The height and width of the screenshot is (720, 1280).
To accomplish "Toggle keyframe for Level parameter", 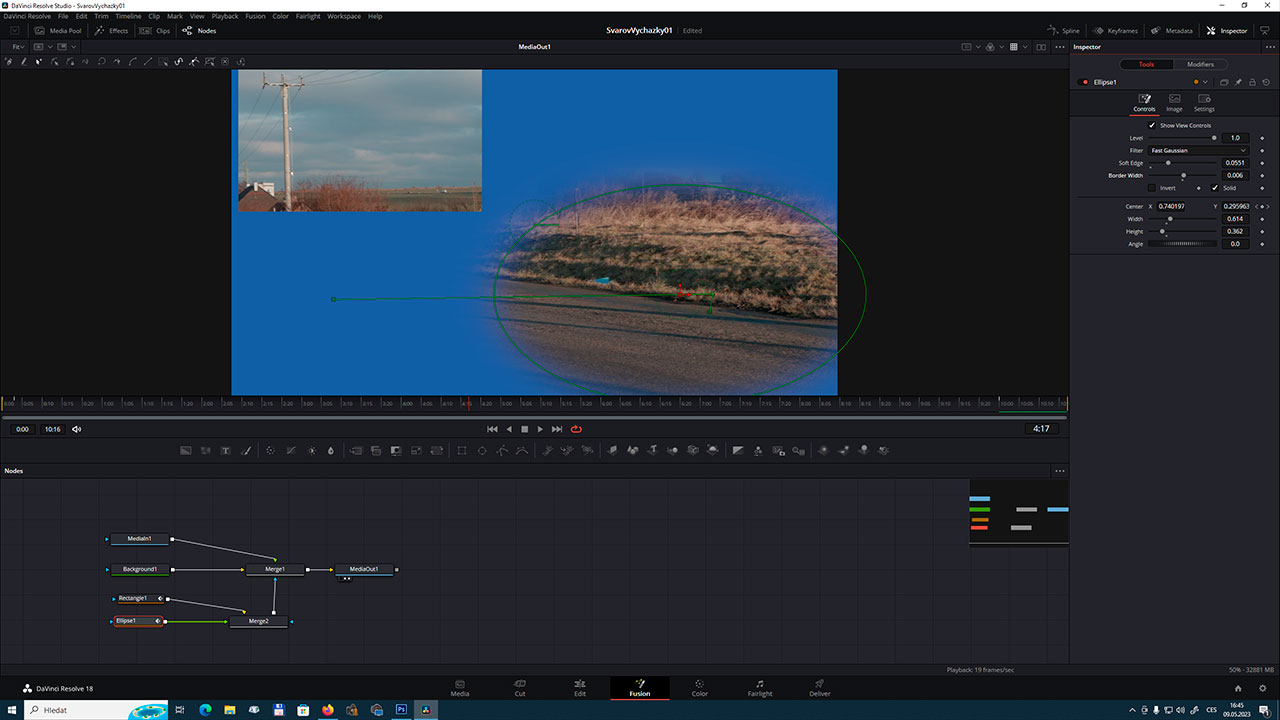I will pos(1262,138).
